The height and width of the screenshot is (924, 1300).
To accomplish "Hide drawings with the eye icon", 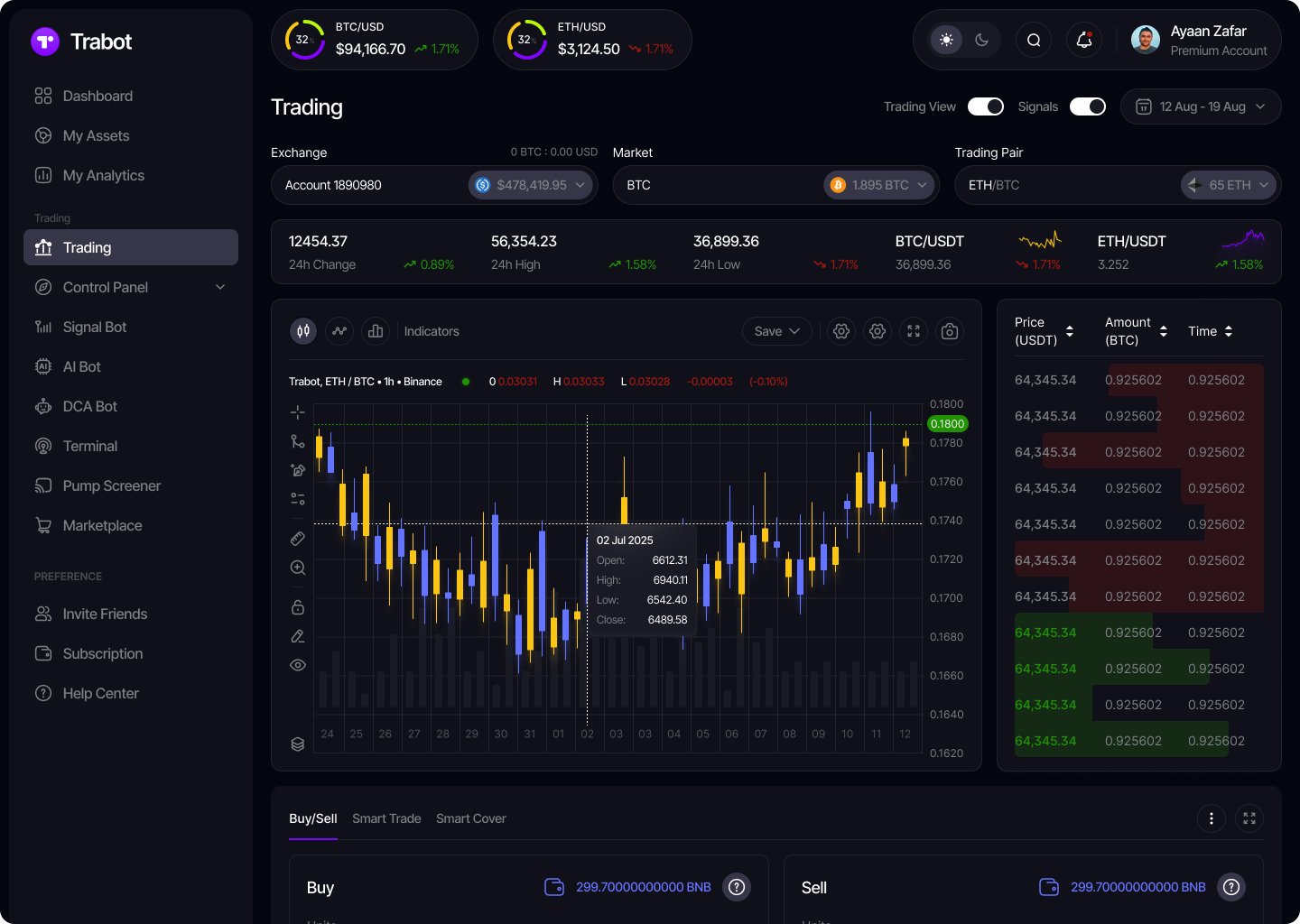I will [298, 665].
